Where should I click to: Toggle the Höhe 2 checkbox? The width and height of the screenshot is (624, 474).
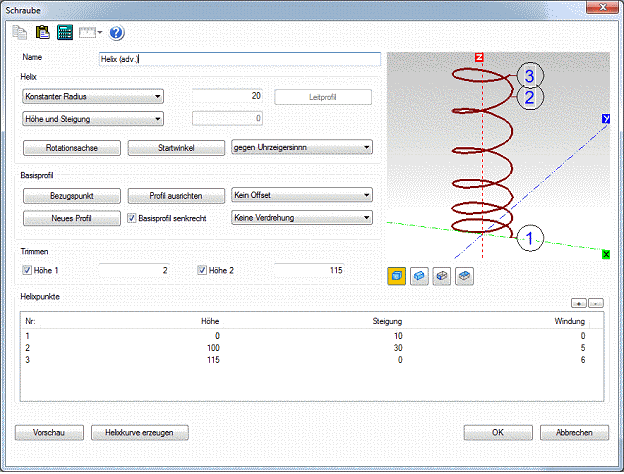point(202,270)
